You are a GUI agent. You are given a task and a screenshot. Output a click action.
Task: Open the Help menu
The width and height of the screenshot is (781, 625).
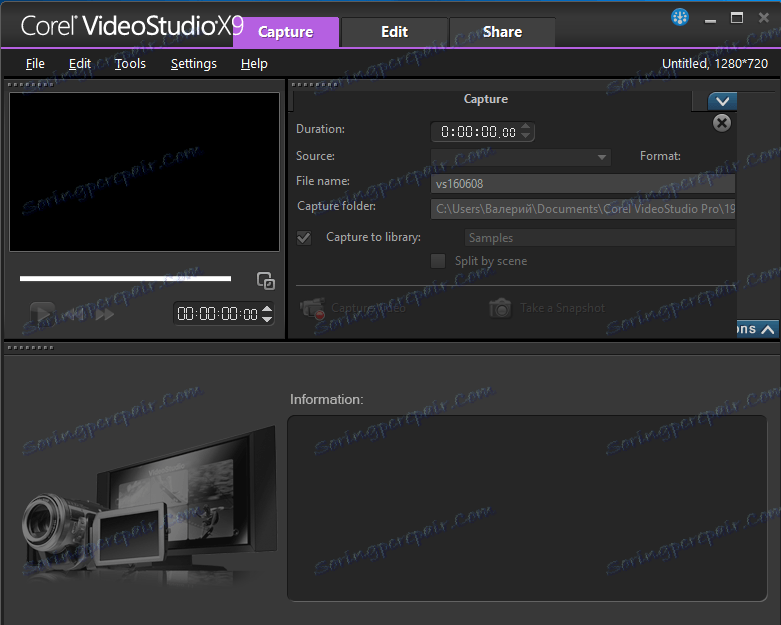254,64
